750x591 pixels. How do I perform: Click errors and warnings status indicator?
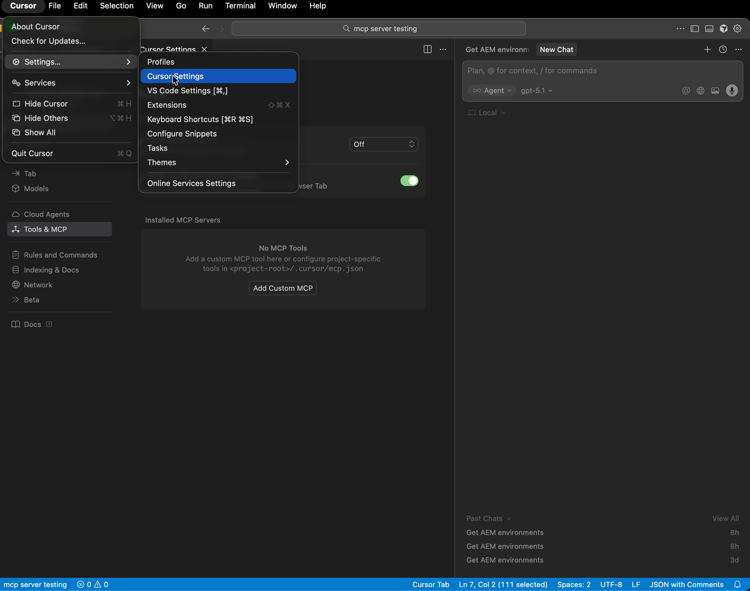point(92,584)
